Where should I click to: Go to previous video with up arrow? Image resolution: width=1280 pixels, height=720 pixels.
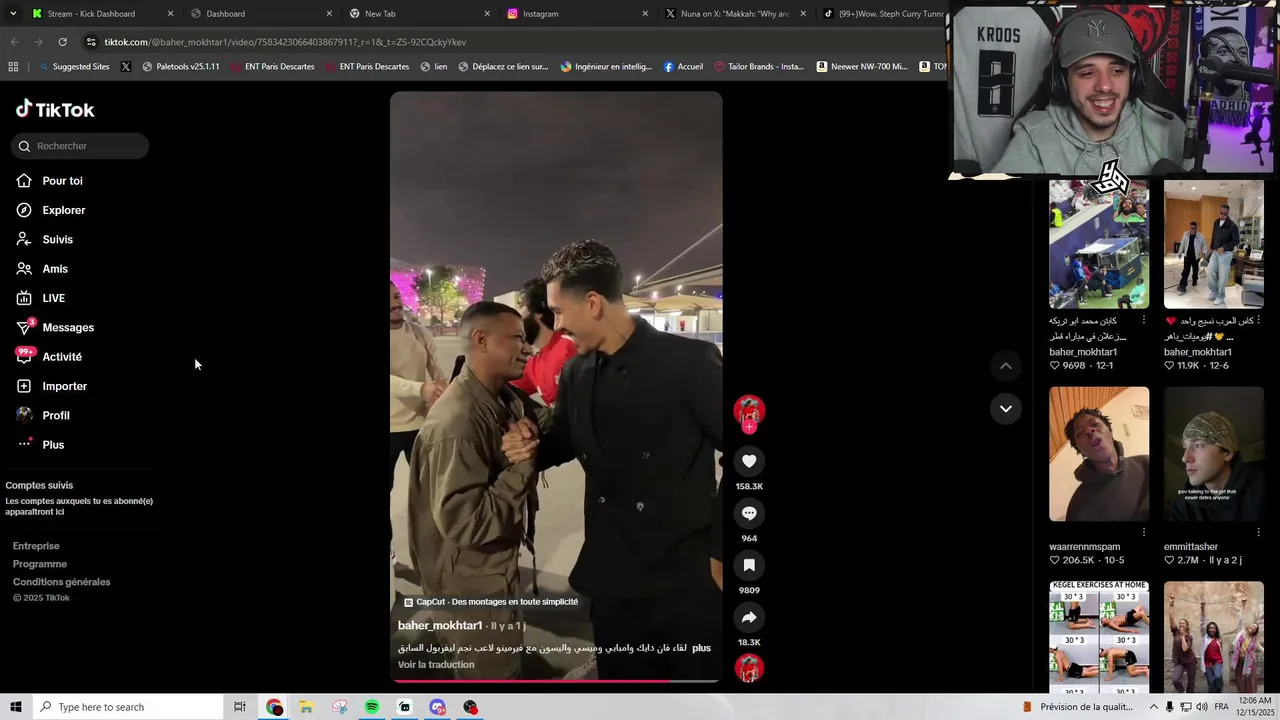[x=1006, y=366]
